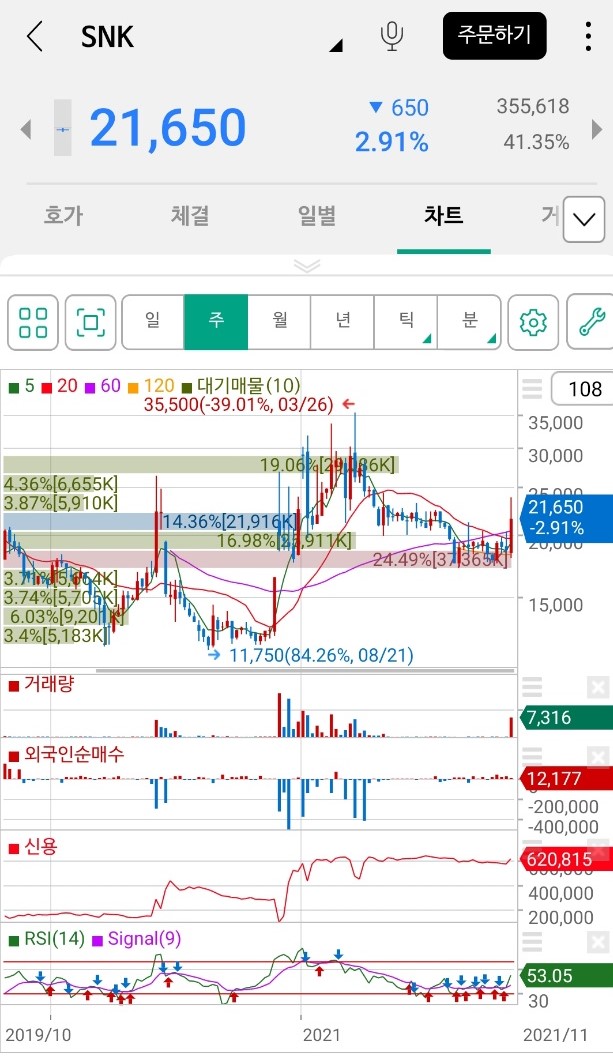Select the 차트 tab
The height and width of the screenshot is (1057, 613).
pyautogui.click(x=444, y=216)
